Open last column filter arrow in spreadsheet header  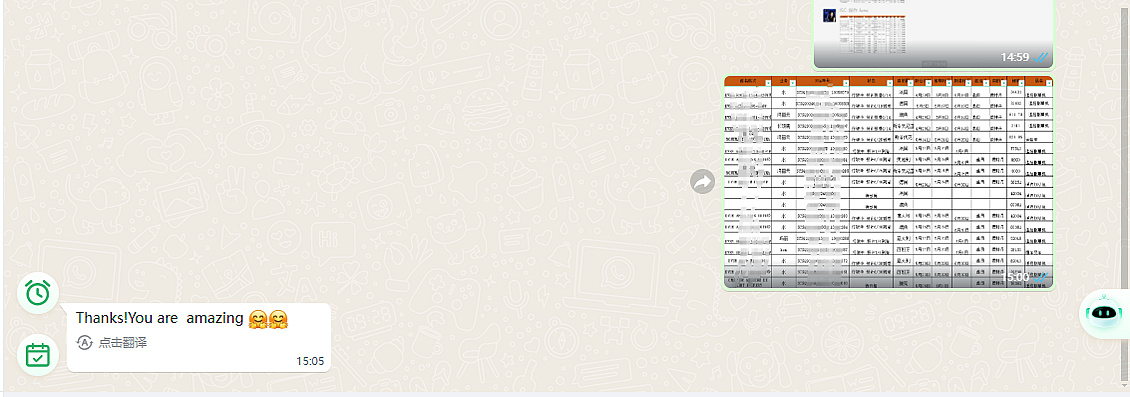click(x=1049, y=84)
